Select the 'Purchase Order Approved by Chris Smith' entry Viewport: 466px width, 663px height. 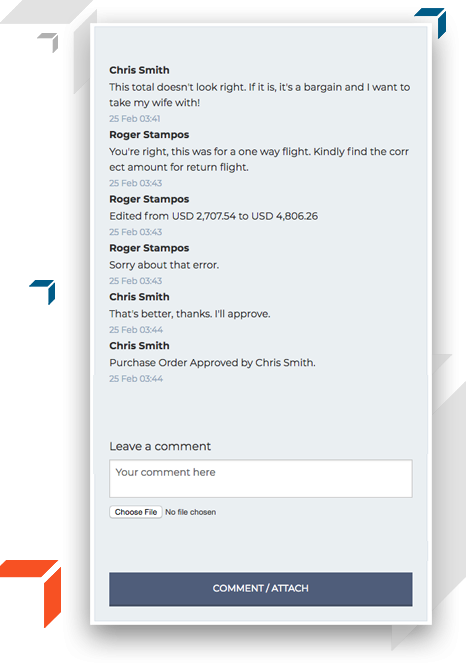212,363
